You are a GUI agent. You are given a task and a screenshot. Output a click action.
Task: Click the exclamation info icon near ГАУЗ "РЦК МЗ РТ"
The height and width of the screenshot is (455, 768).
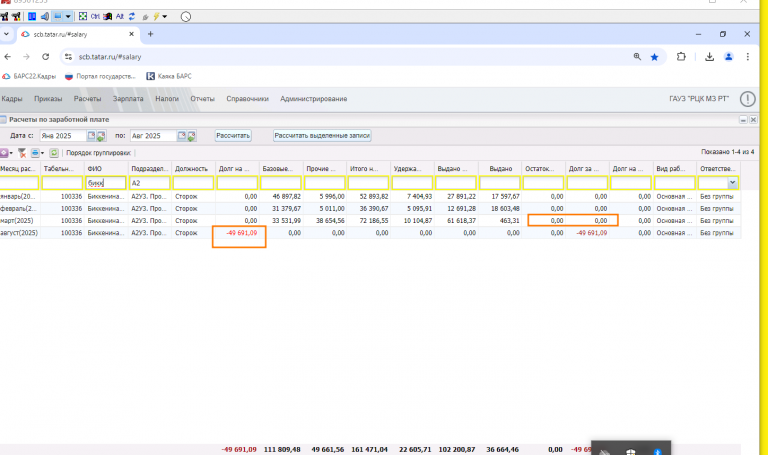tap(747, 99)
